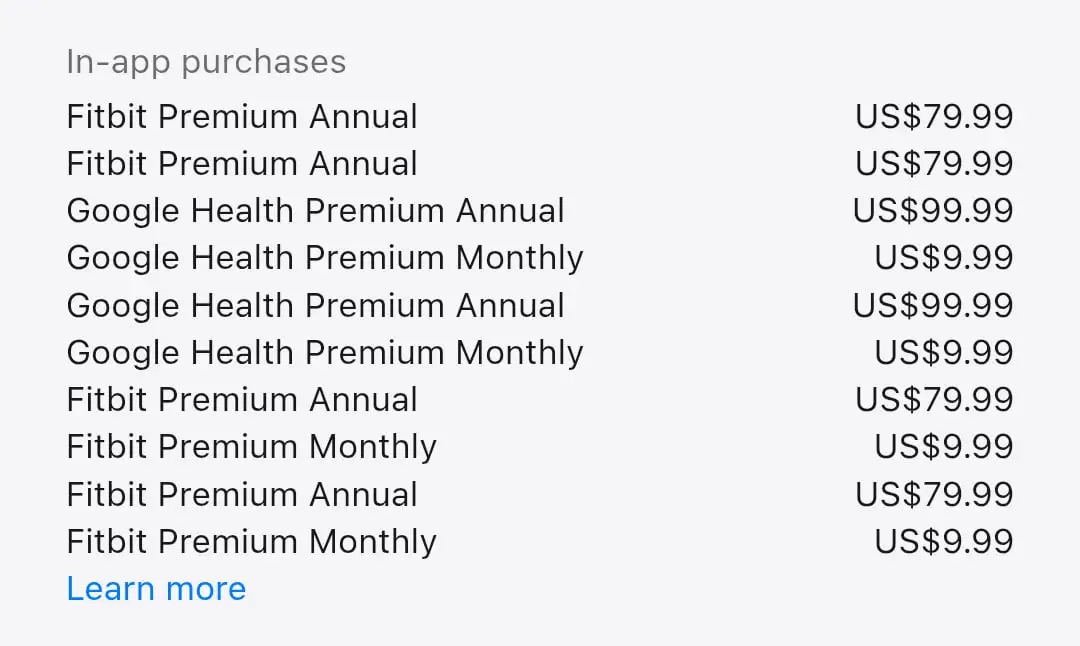The height and width of the screenshot is (646, 1080).
Task: Click the first Google Health Premium Annual row
Action: point(315,210)
